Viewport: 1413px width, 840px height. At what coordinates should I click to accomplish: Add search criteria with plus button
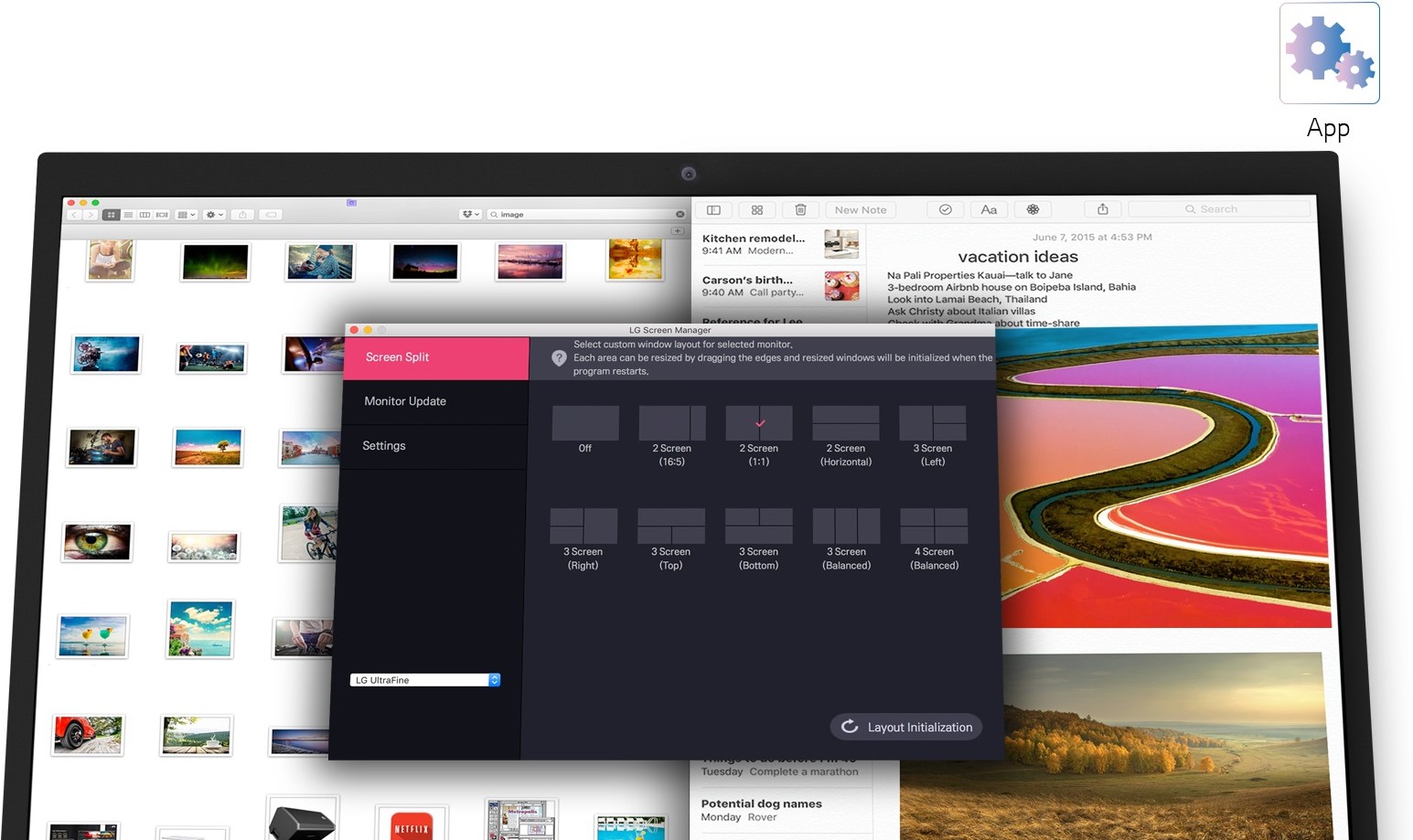678,231
